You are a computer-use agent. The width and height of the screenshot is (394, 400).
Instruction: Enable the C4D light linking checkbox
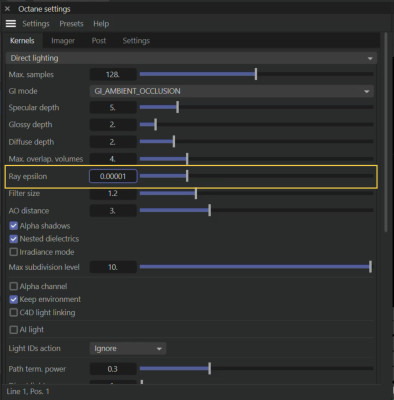point(14,312)
